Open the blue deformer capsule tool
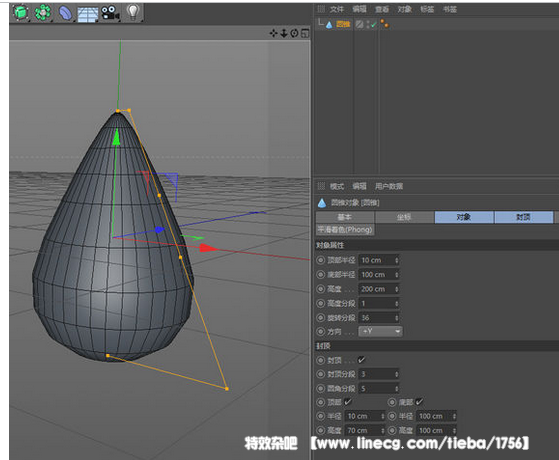Screen dimensions: 559x460 [x=65, y=13]
